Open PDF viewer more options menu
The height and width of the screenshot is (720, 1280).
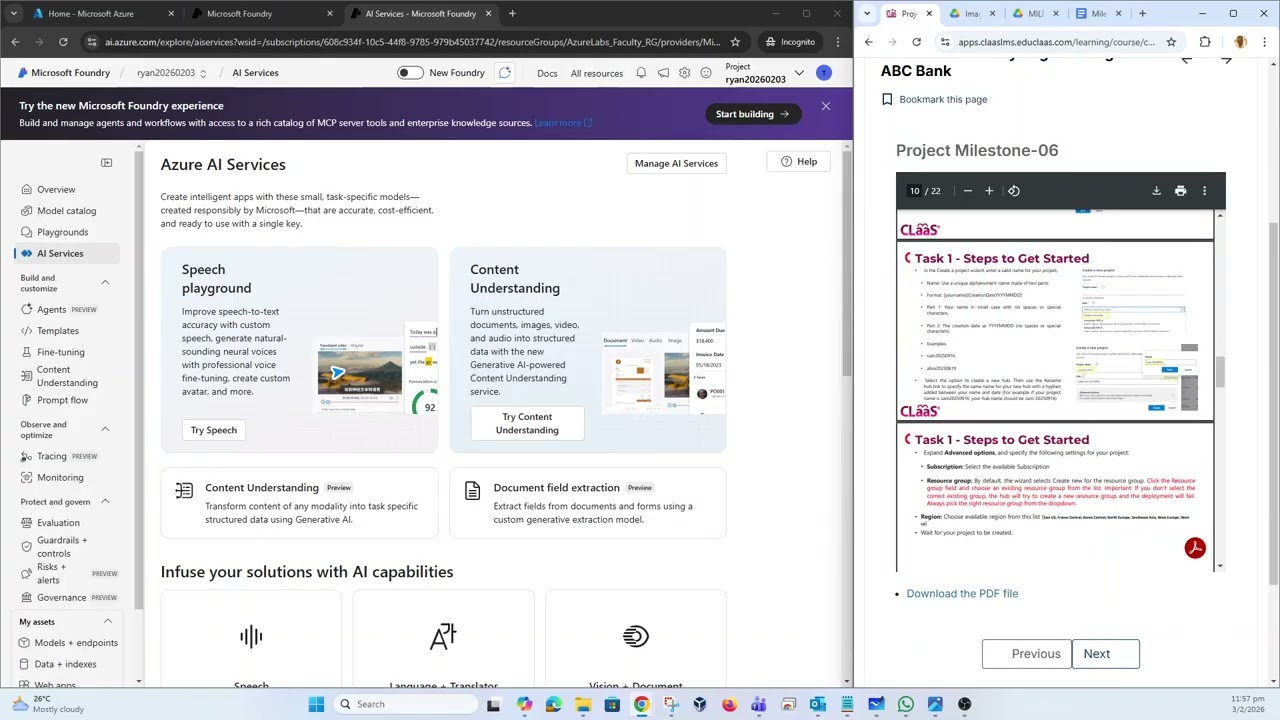click(x=1204, y=191)
